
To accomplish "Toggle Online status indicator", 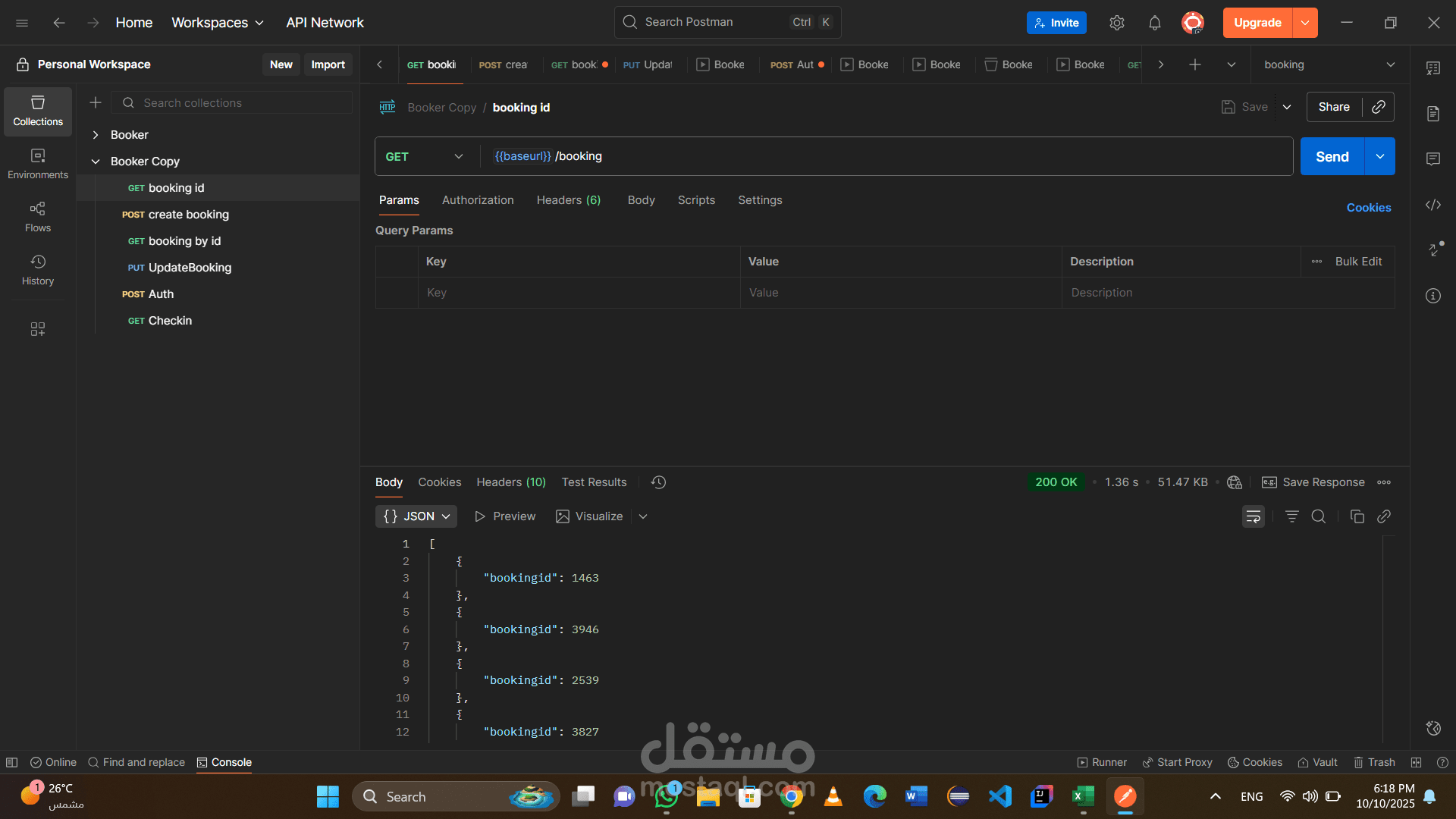I will [52, 762].
